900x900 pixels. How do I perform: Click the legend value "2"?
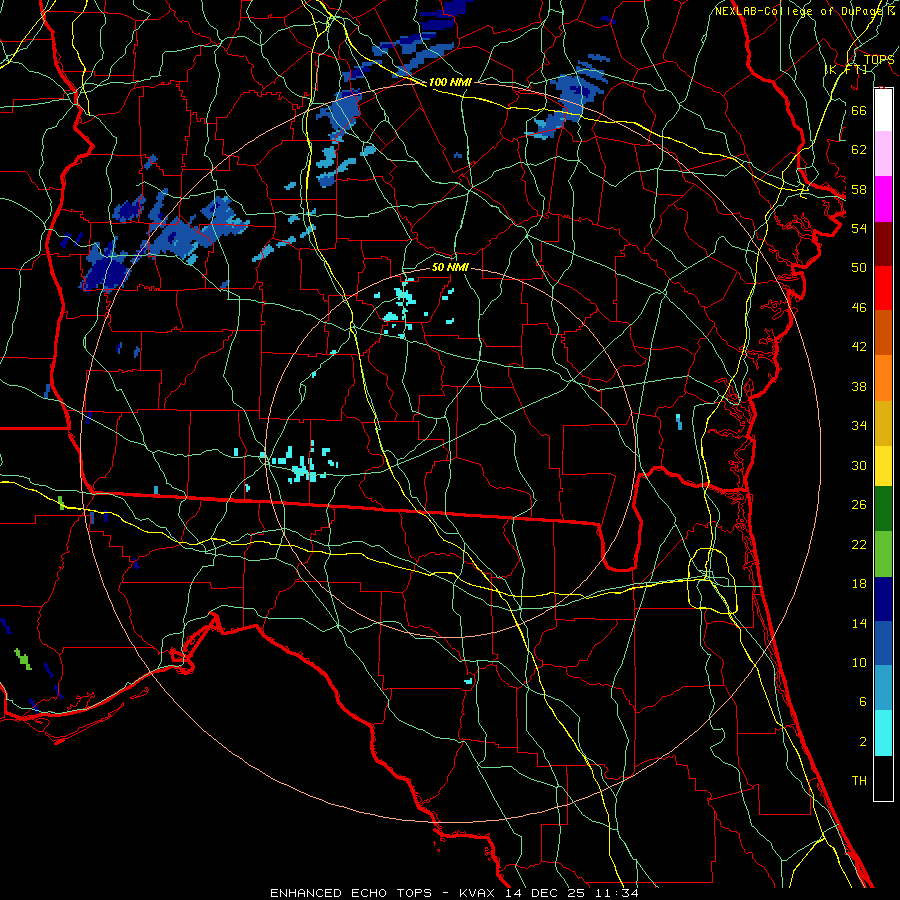pos(862,742)
